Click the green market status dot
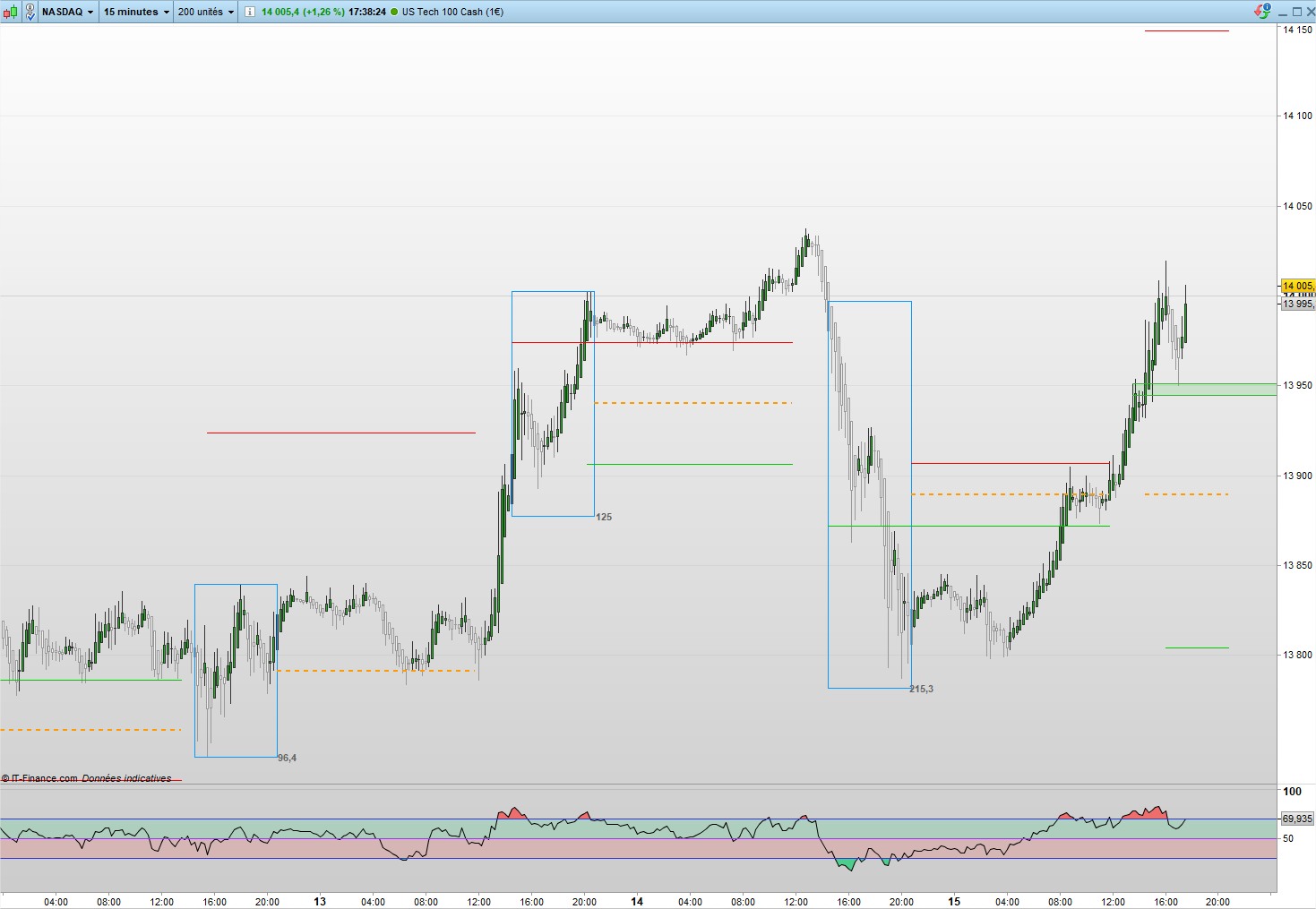Viewport: 1316px width, 909px height. (394, 12)
